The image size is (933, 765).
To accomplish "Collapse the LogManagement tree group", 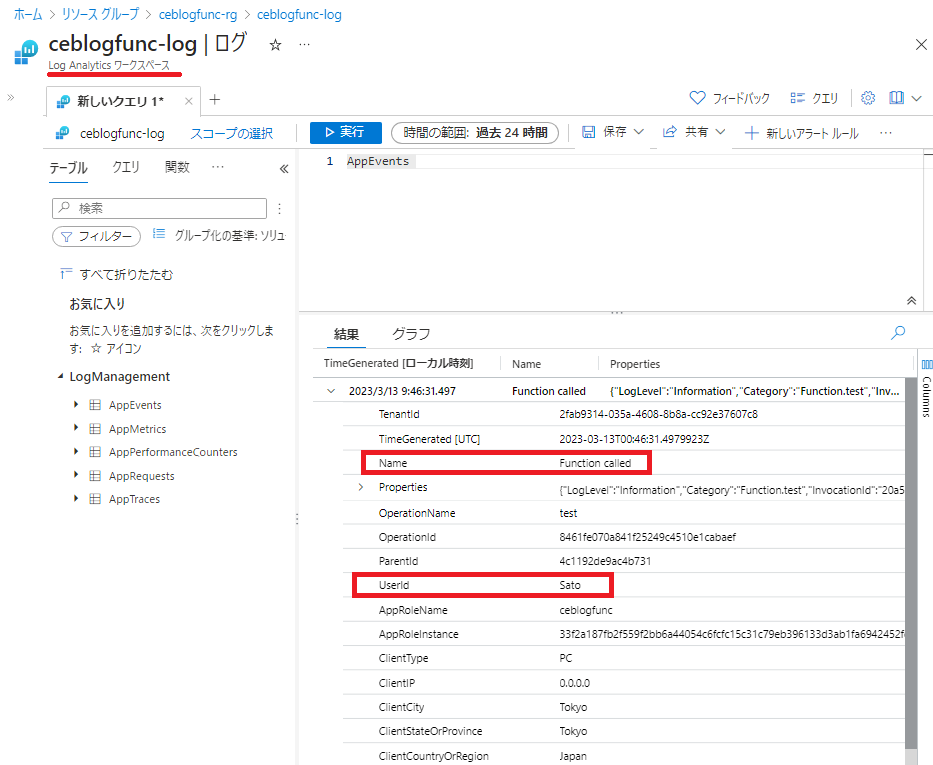I will [60, 377].
